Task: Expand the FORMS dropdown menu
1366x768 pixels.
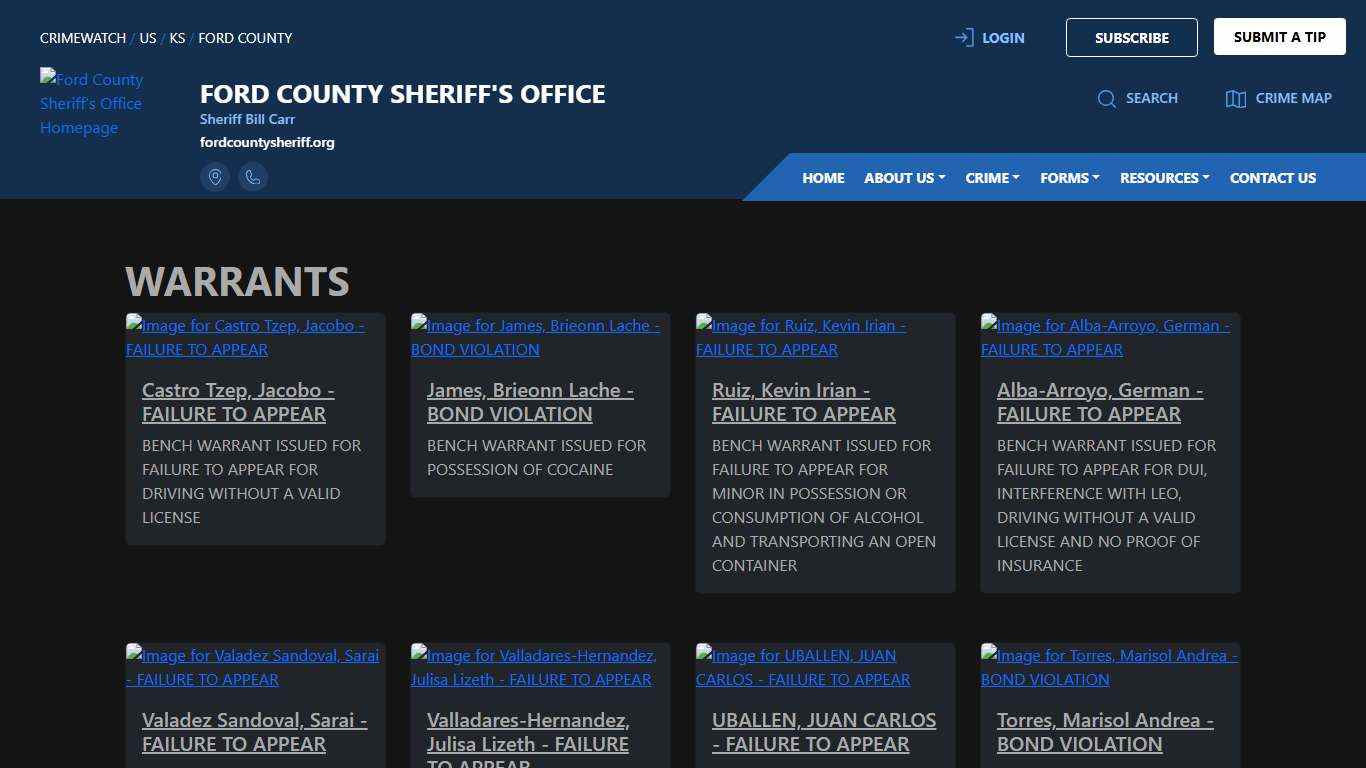Action: [x=1069, y=177]
